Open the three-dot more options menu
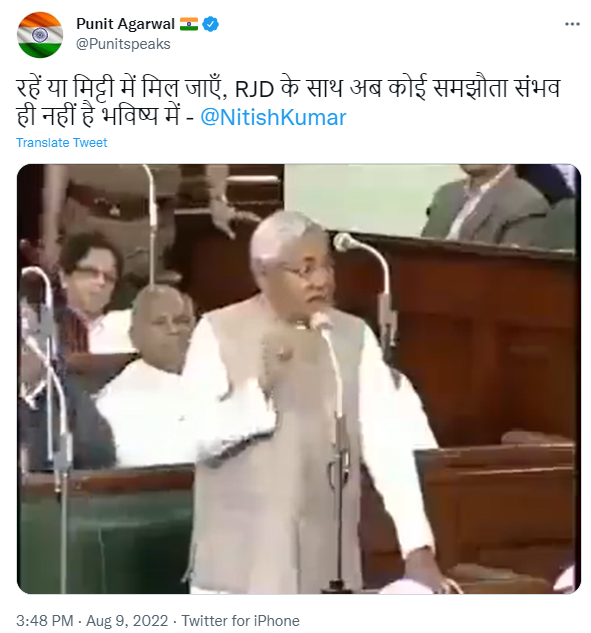The image size is (591, 633). [572, 24]
